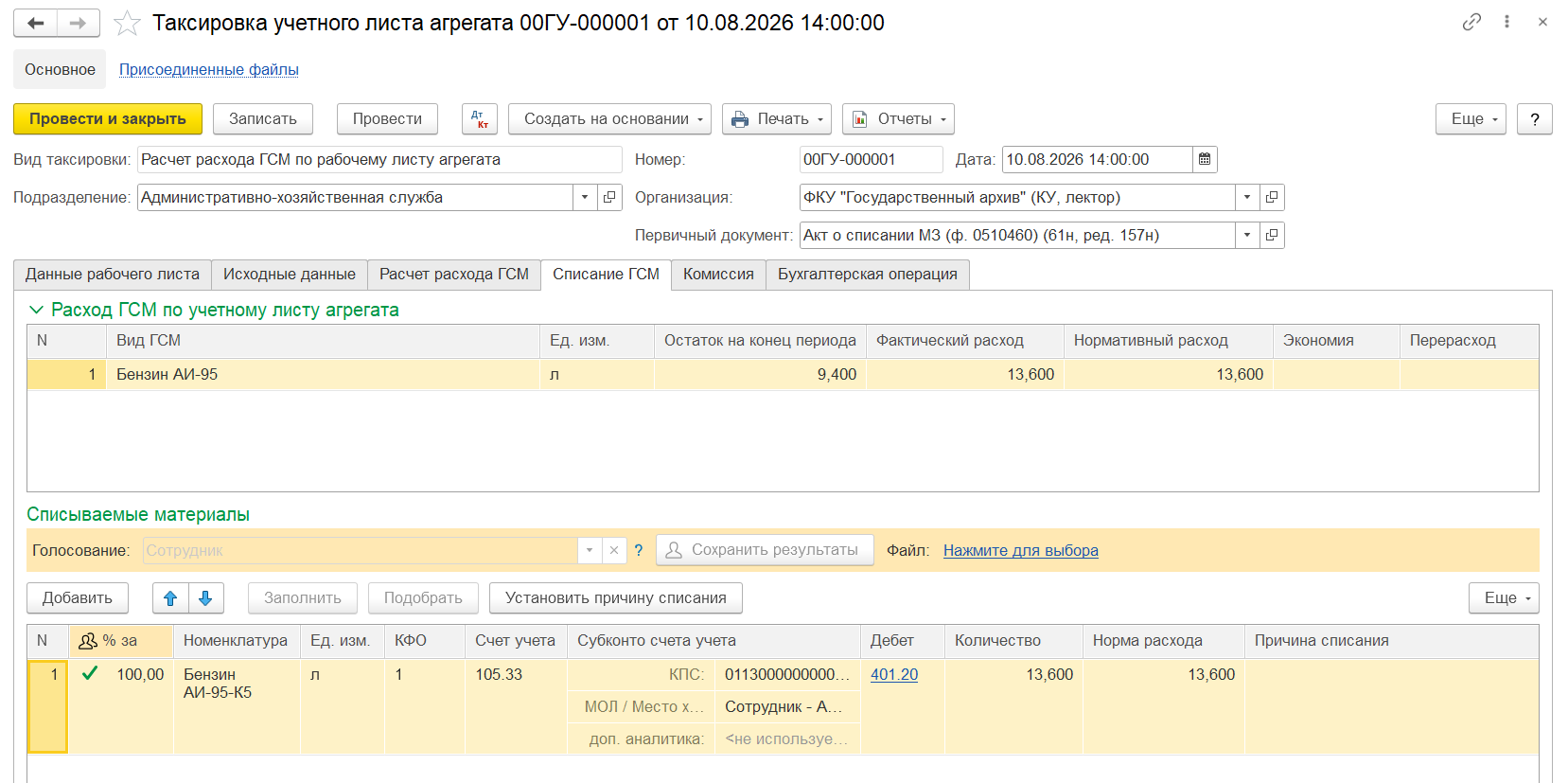This screenshot has width=1568, height=783.
Task: Go back using the left arrow
Action: click(36, 23)
